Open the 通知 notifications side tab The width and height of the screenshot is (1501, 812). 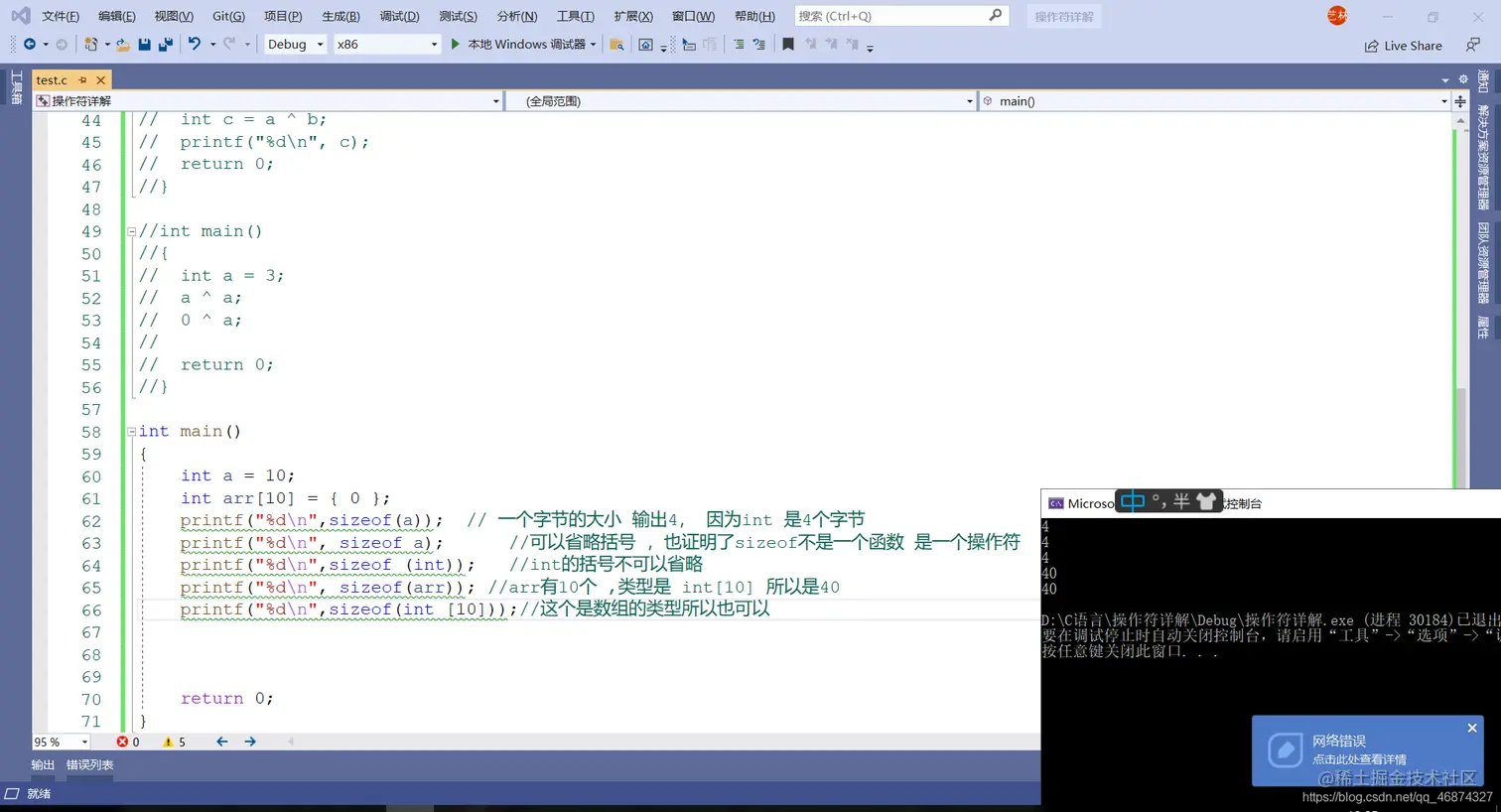tap(1483, 81)
